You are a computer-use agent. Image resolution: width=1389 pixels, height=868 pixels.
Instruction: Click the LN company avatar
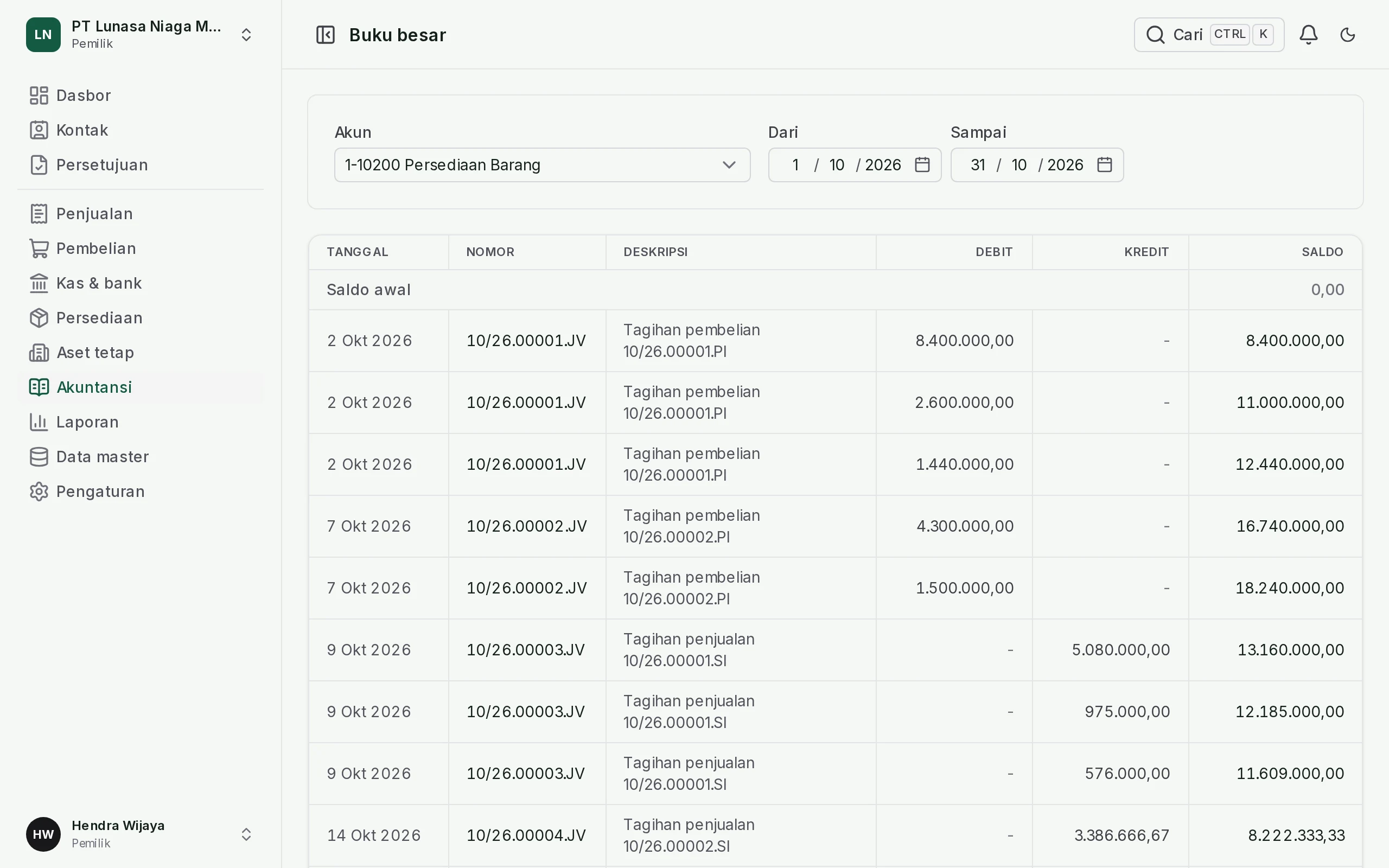pyautogui.click(x=43, y=35)
